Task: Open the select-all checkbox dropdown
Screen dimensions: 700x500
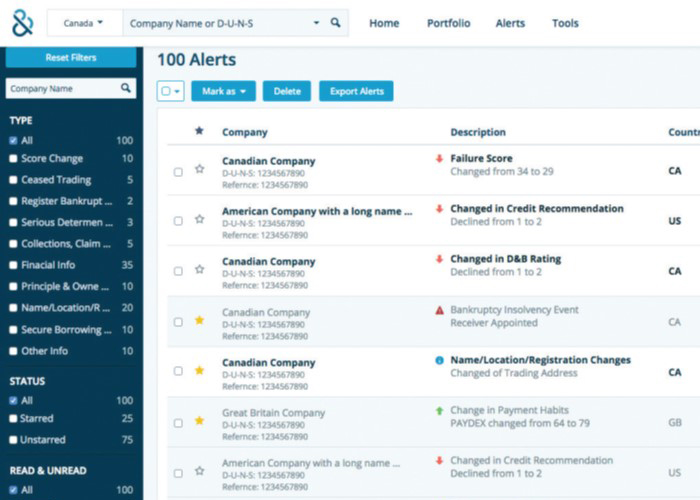Action: [171, 91]
